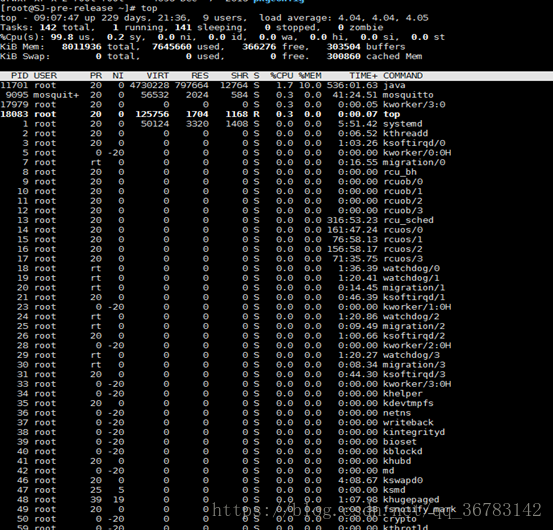Select the mosquitto command name
Image resolution: width=553 pixels, height=530 pixels.
408,95
